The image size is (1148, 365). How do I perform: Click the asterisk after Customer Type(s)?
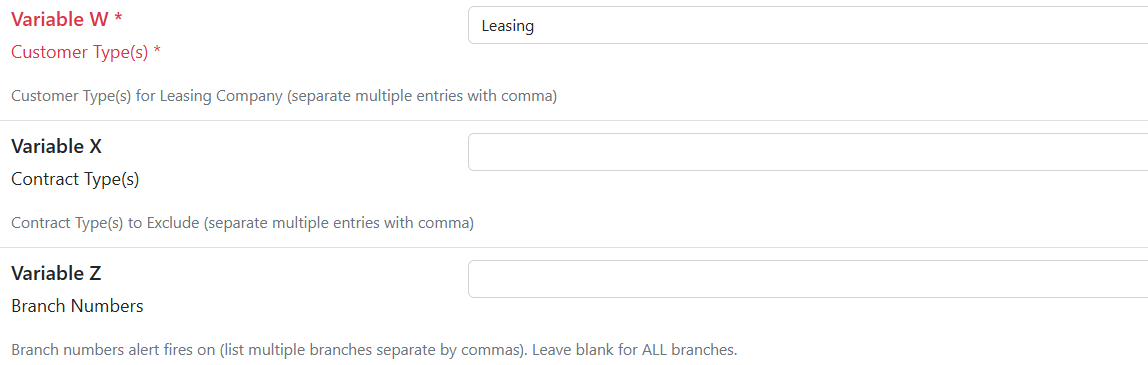[x=157, y=51]
